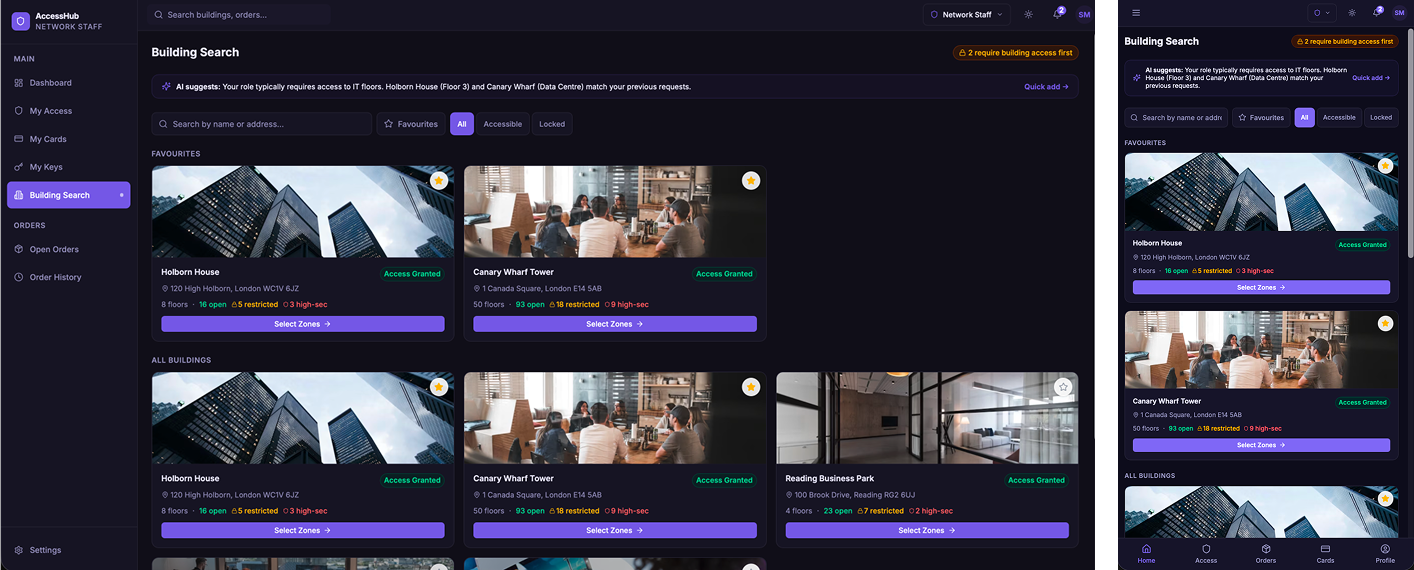This screenshot has height=570, width=1414.
Task: Open Settings at the sidebar bottom
Action: click(68, 550)
